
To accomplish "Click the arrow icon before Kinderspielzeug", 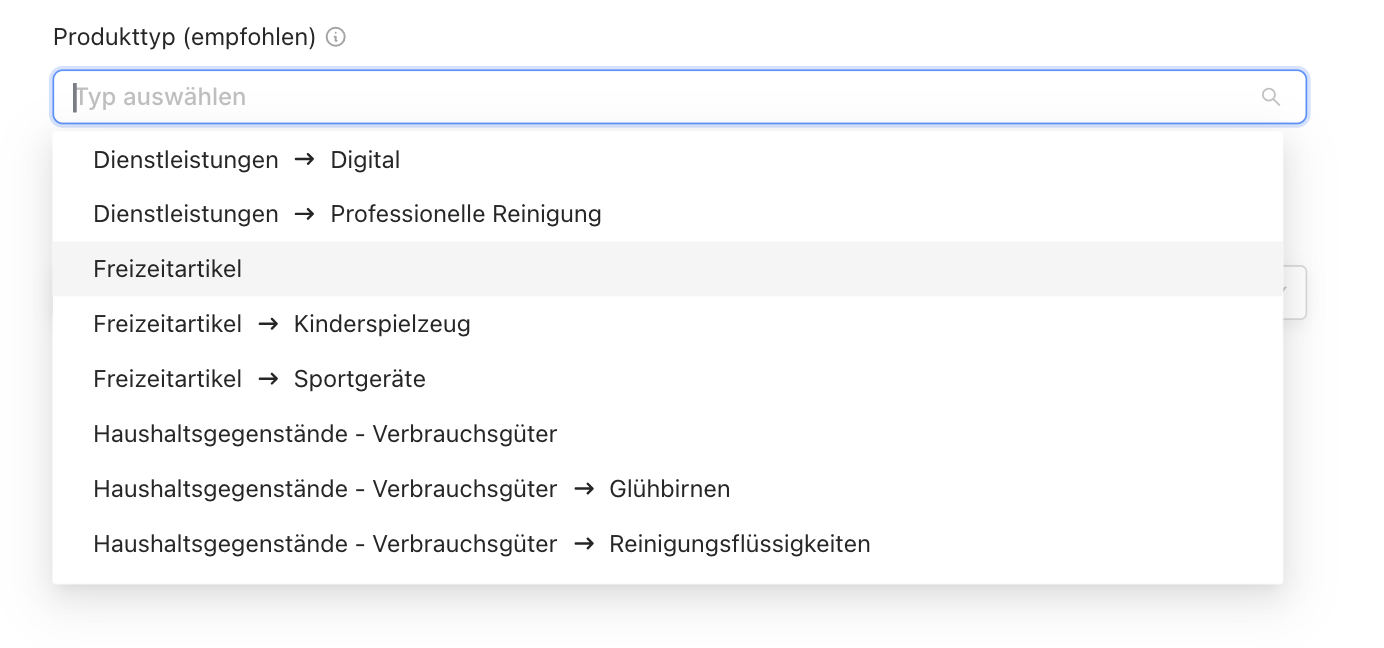I will [268, 324].
